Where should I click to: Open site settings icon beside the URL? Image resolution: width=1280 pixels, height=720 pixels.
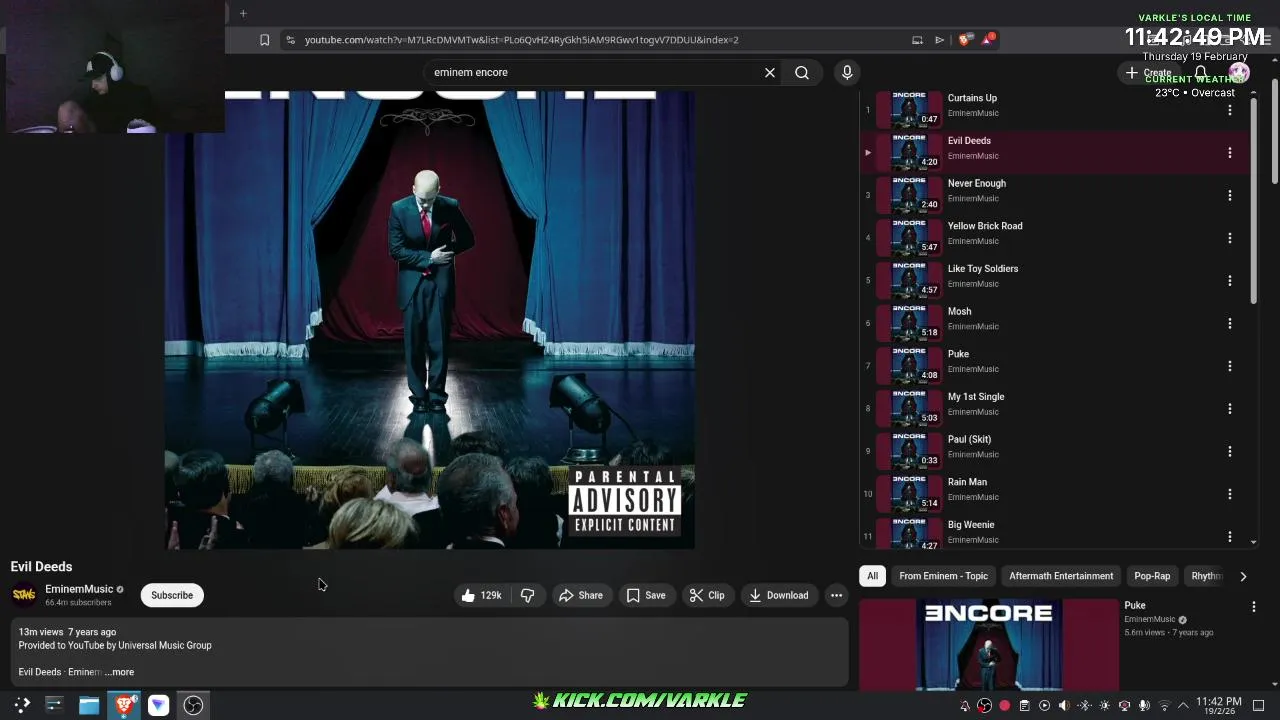click(x=290, y=40)
